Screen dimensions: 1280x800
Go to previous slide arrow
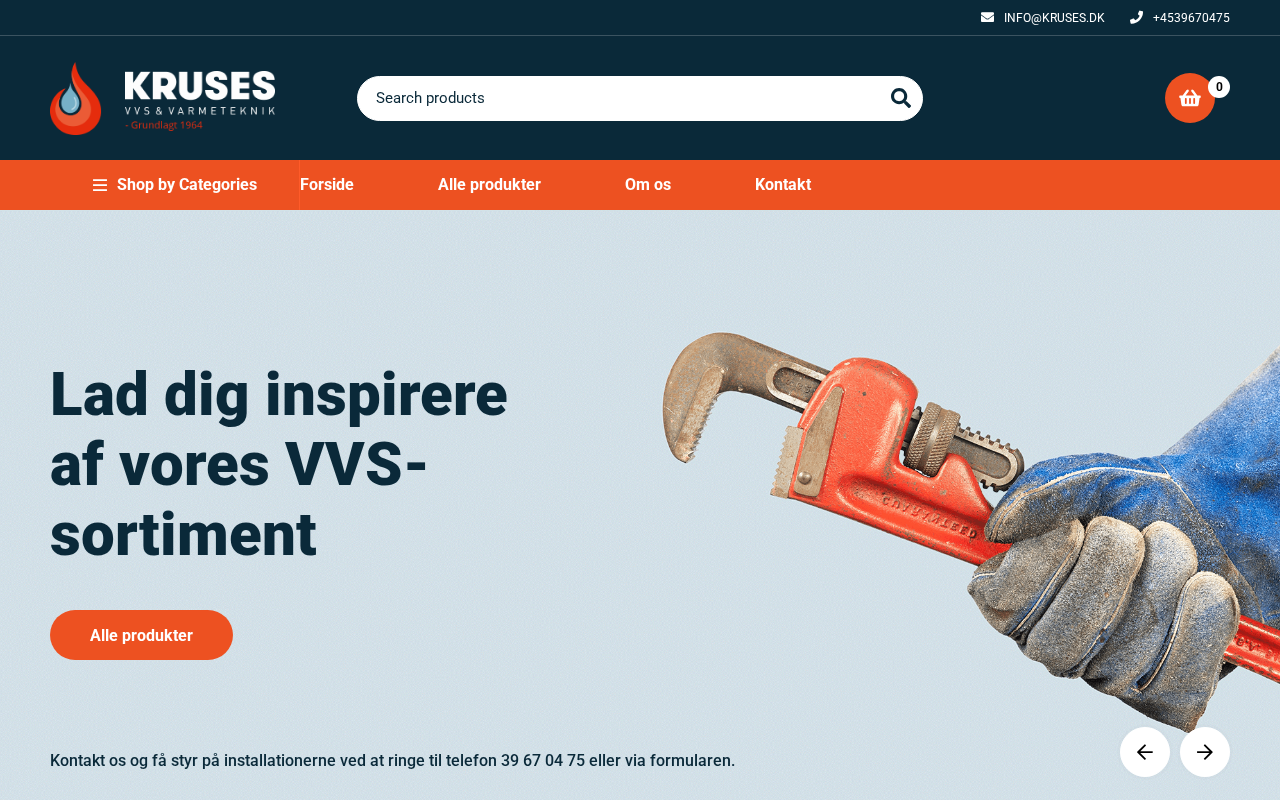[1145, 752]
